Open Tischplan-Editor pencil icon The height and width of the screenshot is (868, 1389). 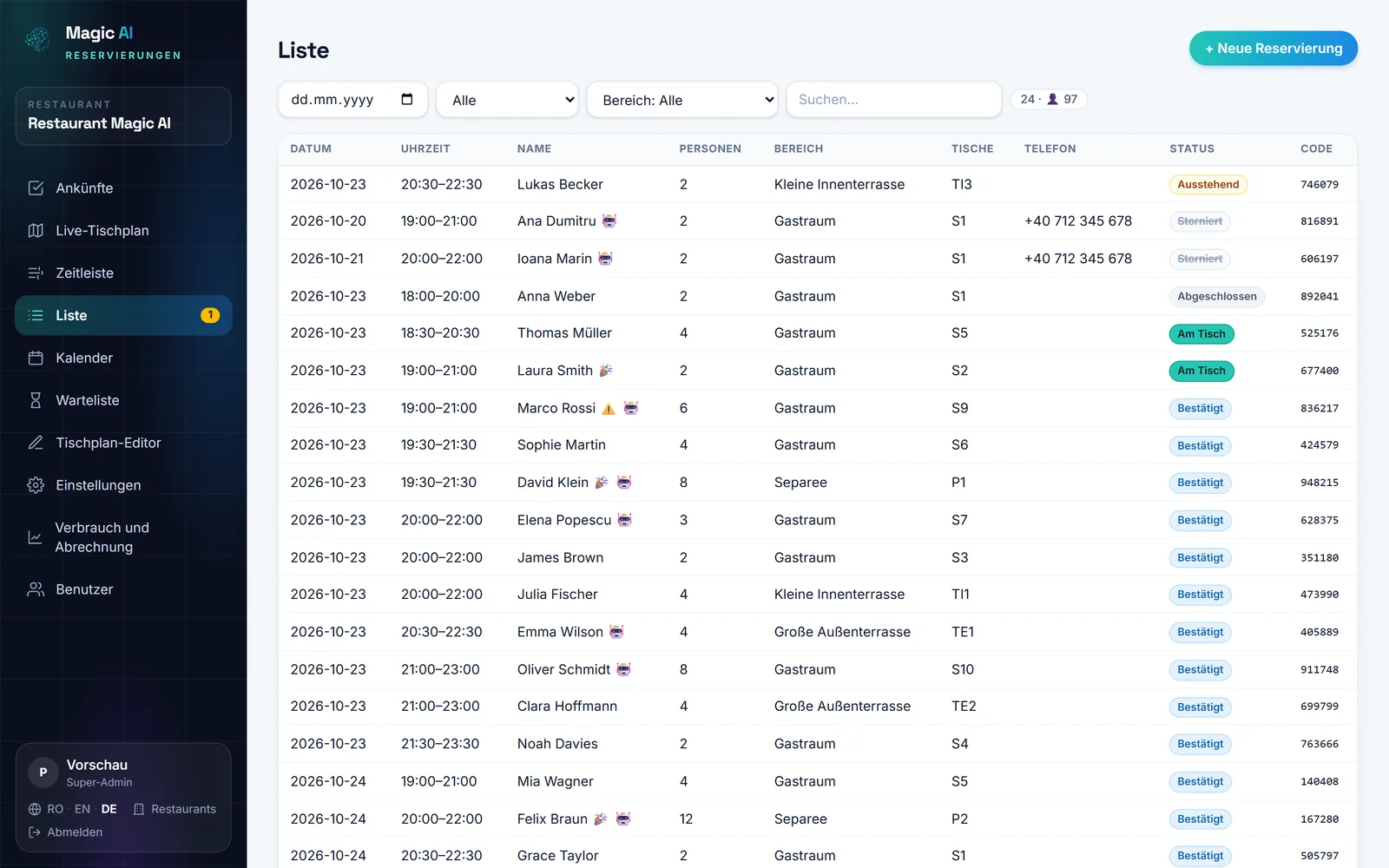click(x=36, y=444)
